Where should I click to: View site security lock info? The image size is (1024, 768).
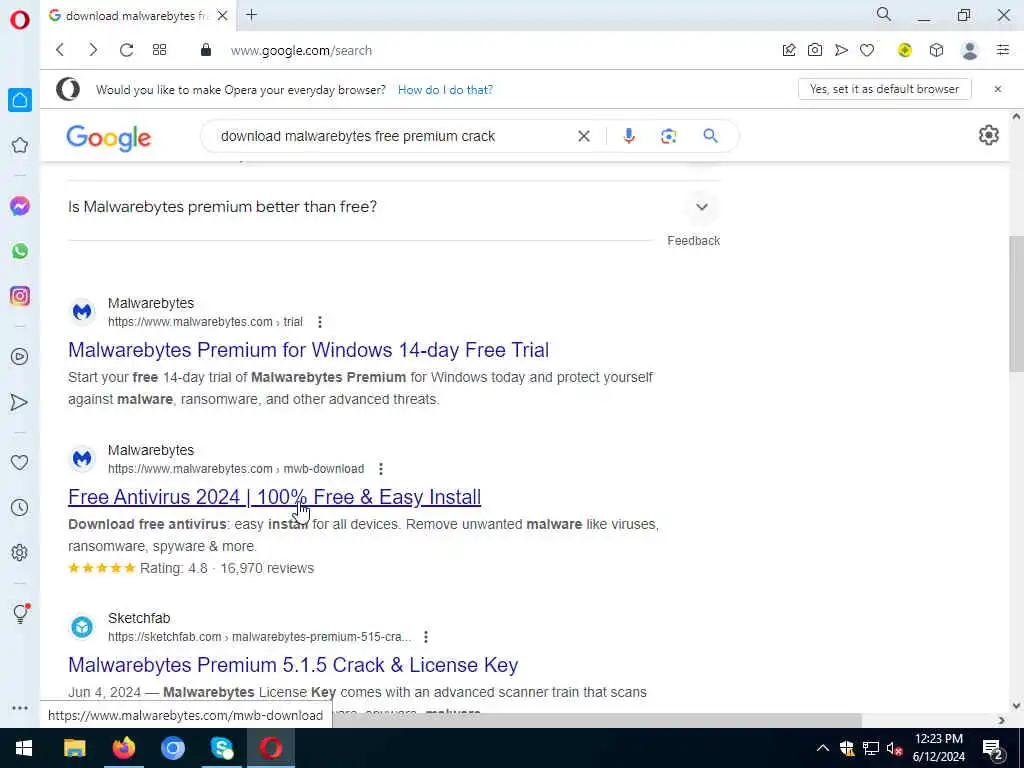[x=206, y=50]
